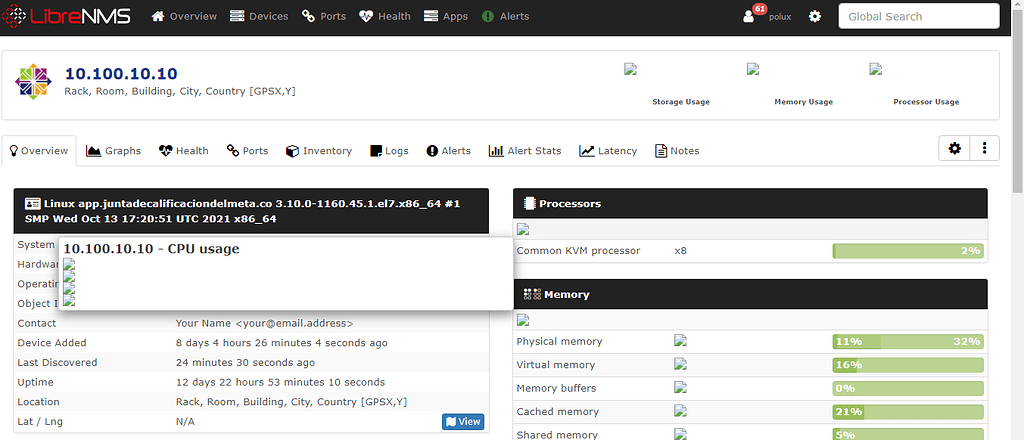Click the Processors panel header link
The image size is (1024, 440).
(x=570, y=204)
